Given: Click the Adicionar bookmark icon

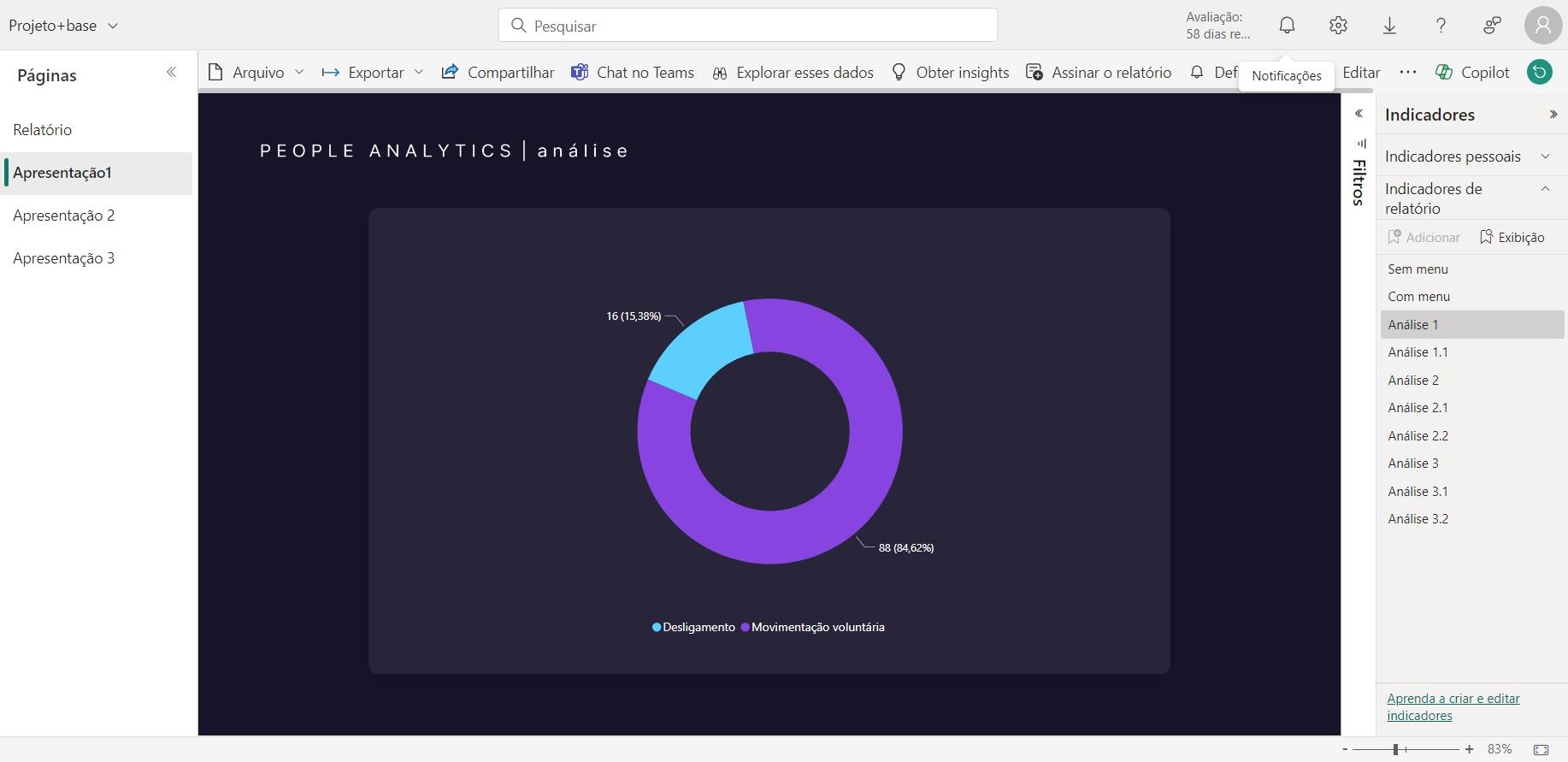Looking at the screenshot, I should coord(1394,237).
